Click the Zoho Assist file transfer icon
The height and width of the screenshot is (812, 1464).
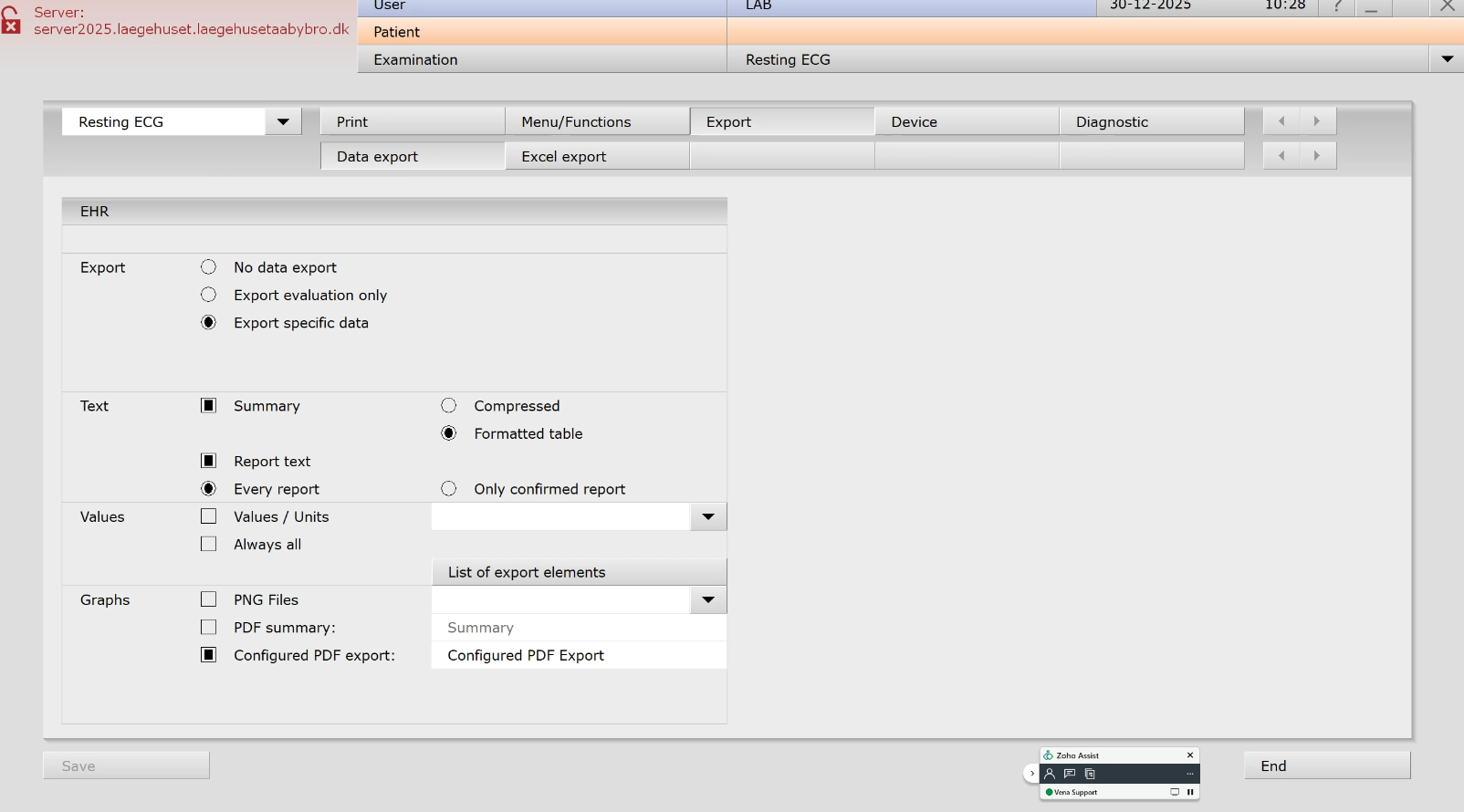click(1090, 774)
